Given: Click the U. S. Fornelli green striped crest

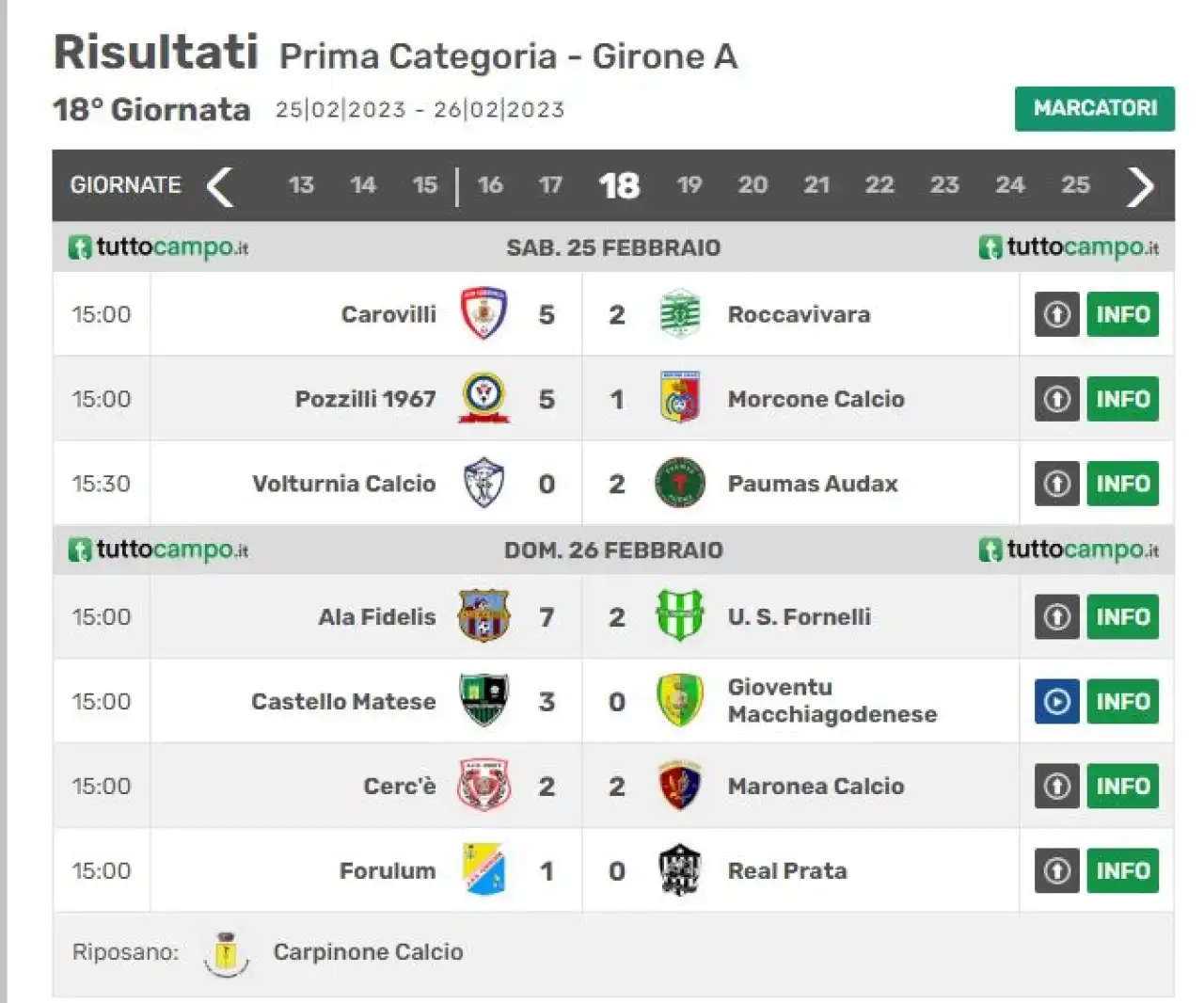Looking at the screenshot, I should pos(679,616).
